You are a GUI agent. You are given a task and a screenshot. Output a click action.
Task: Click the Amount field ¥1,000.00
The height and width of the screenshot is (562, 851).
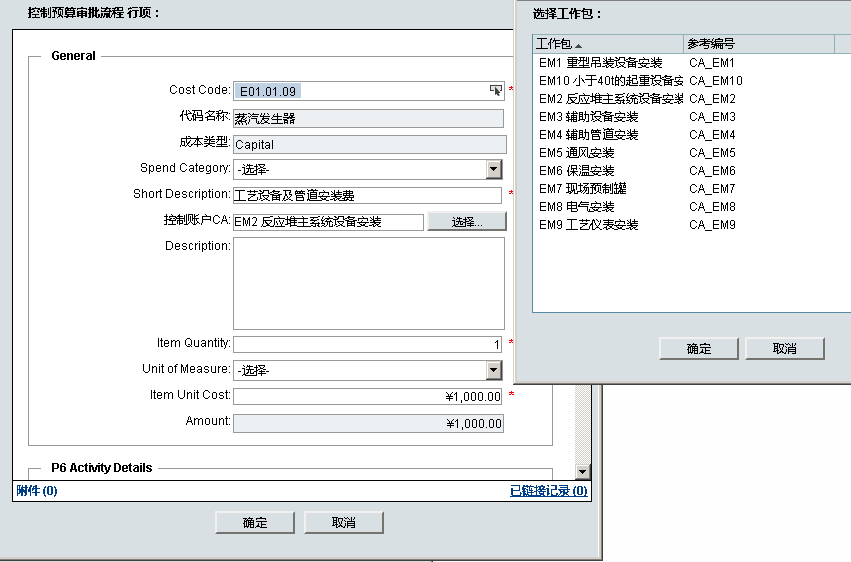pyautogui.click(x=369, y=424)
